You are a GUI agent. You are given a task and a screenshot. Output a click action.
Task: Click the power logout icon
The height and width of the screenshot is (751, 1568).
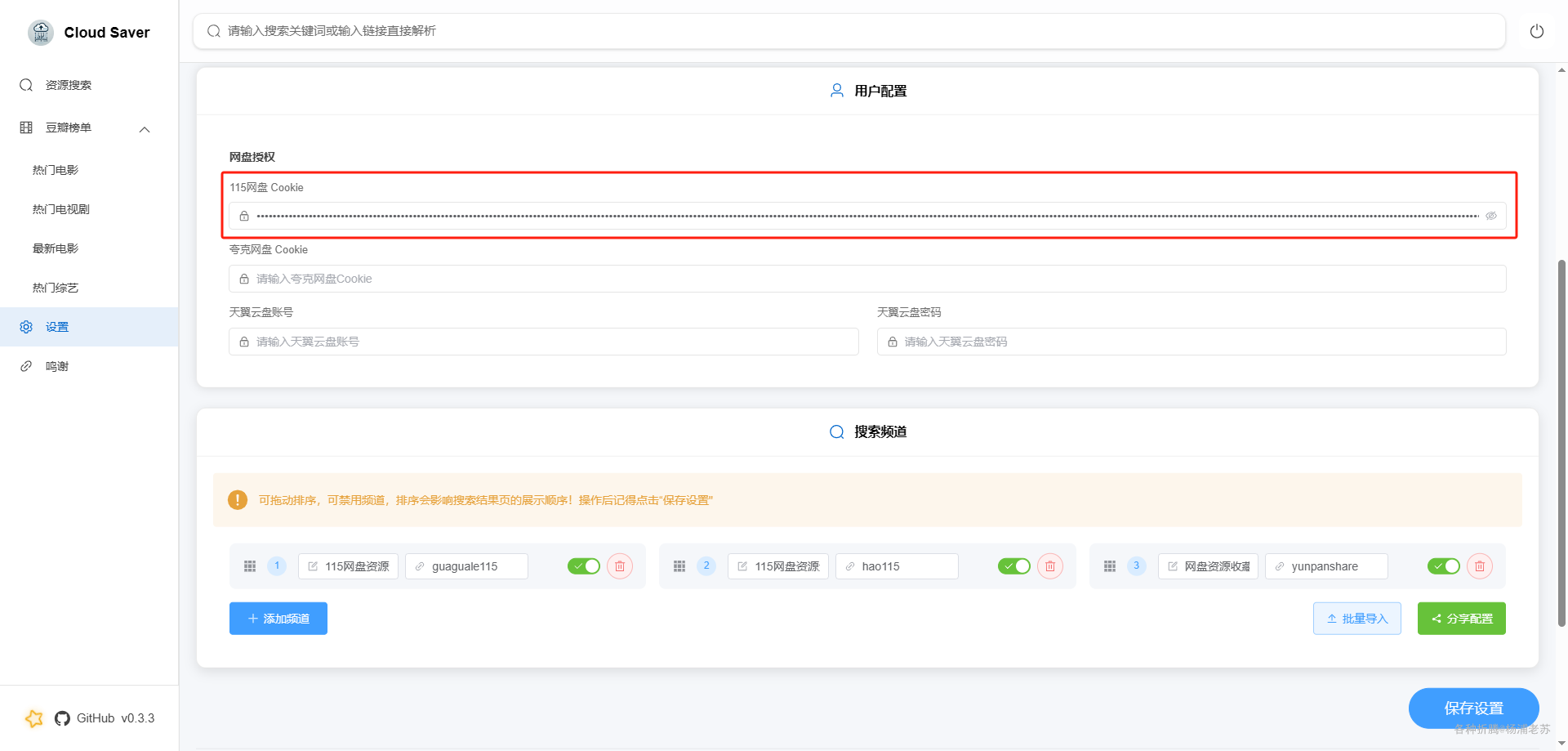pos(1537,31)
